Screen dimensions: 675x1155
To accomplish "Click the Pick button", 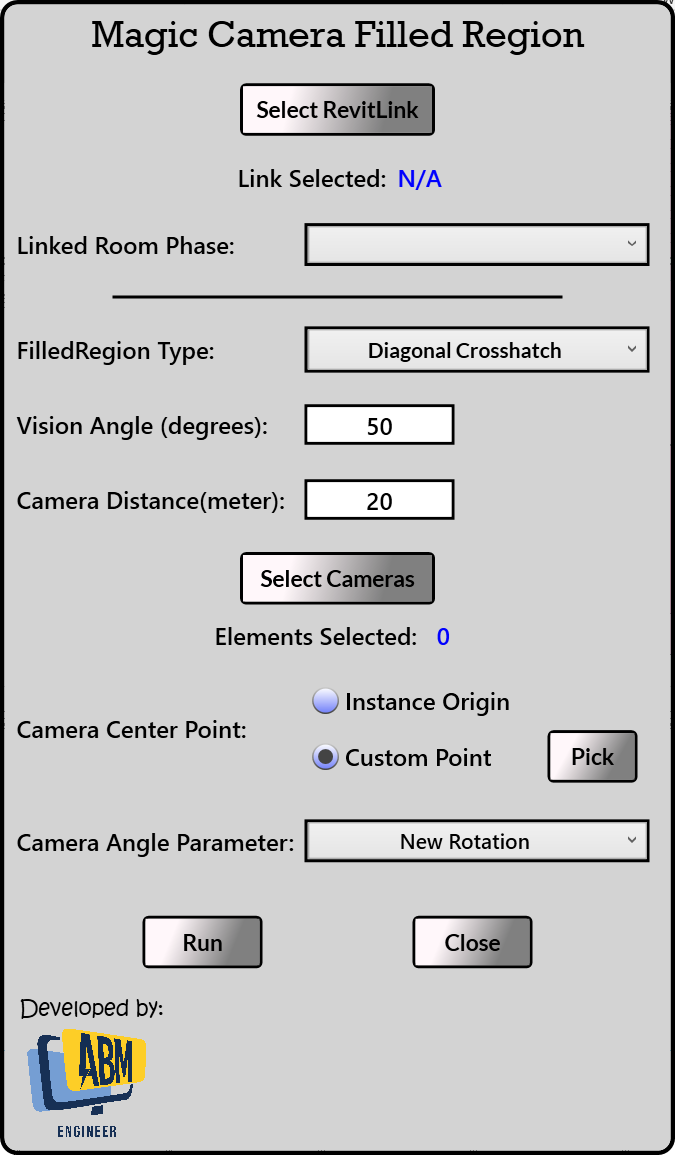I will tap(592, 757).
